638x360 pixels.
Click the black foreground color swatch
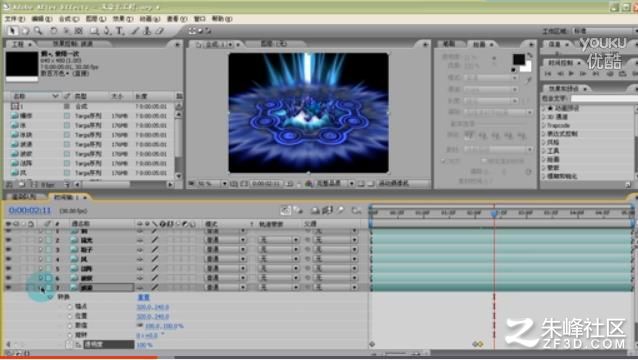[x=518, y=59]
